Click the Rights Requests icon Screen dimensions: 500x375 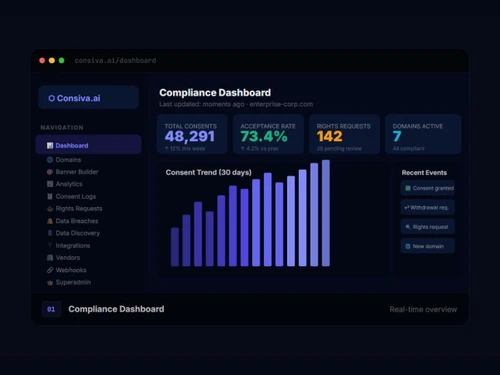pyautogui.click(x=50, y=209)
